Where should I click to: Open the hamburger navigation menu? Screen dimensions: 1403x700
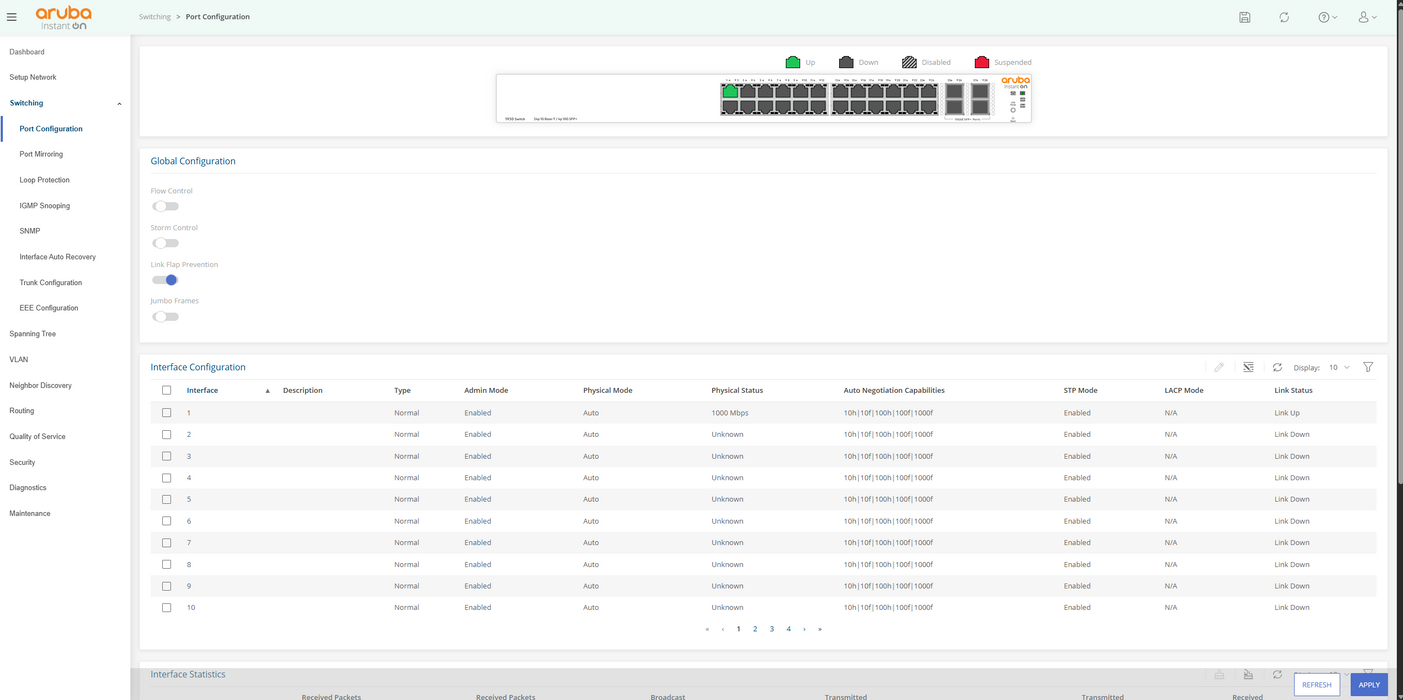[x=12, y=17]
